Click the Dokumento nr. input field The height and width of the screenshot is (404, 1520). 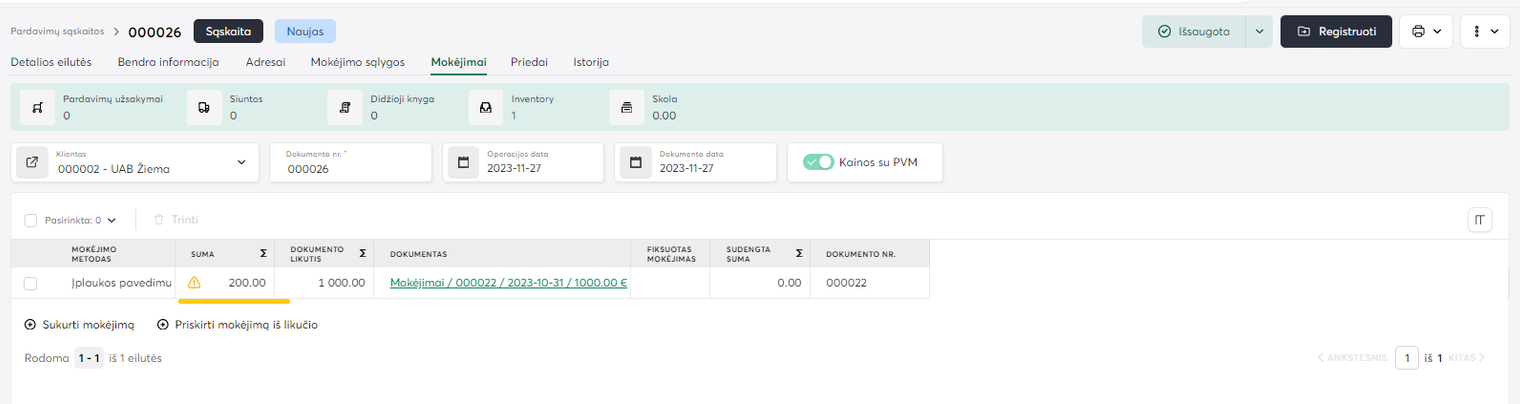click(350, 169)
